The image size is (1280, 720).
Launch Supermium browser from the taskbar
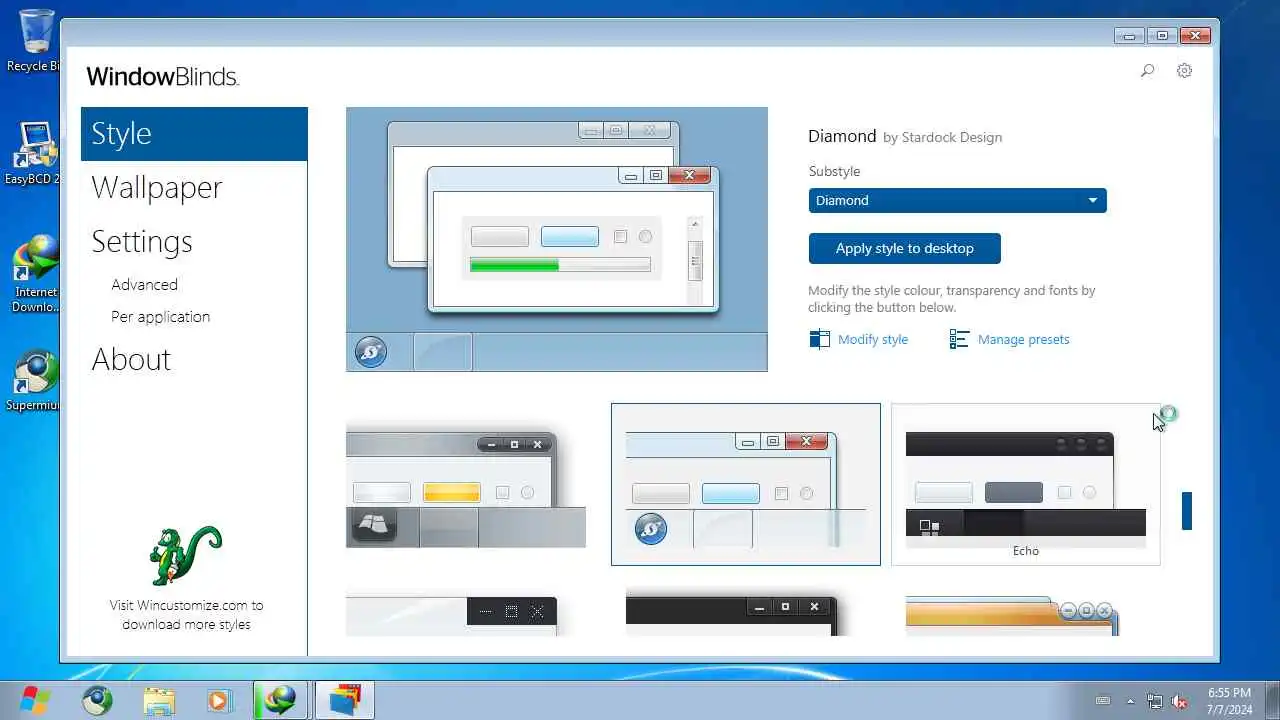98,700
